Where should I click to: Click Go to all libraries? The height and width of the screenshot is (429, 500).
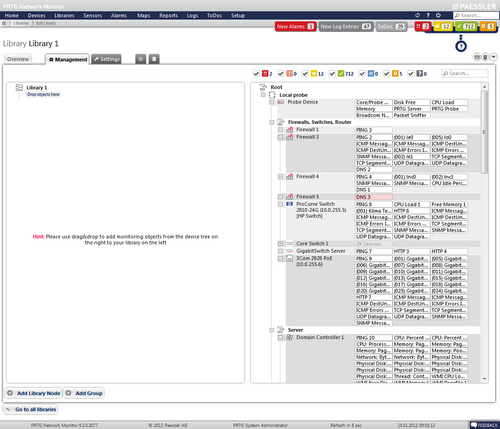pos(31,409)
